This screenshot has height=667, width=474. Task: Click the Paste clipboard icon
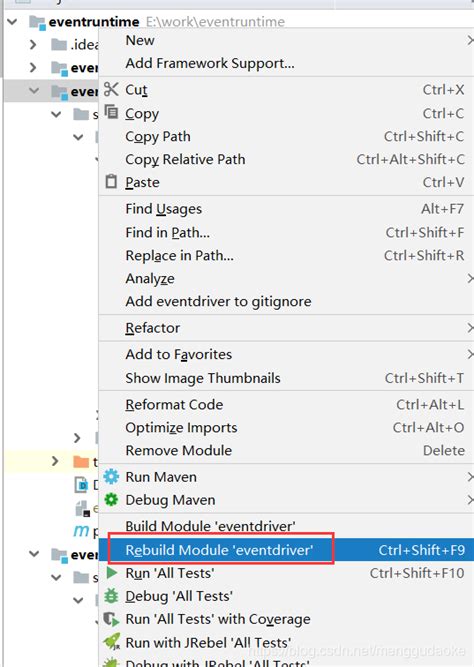pyautogui.click(x=111, y=182)
